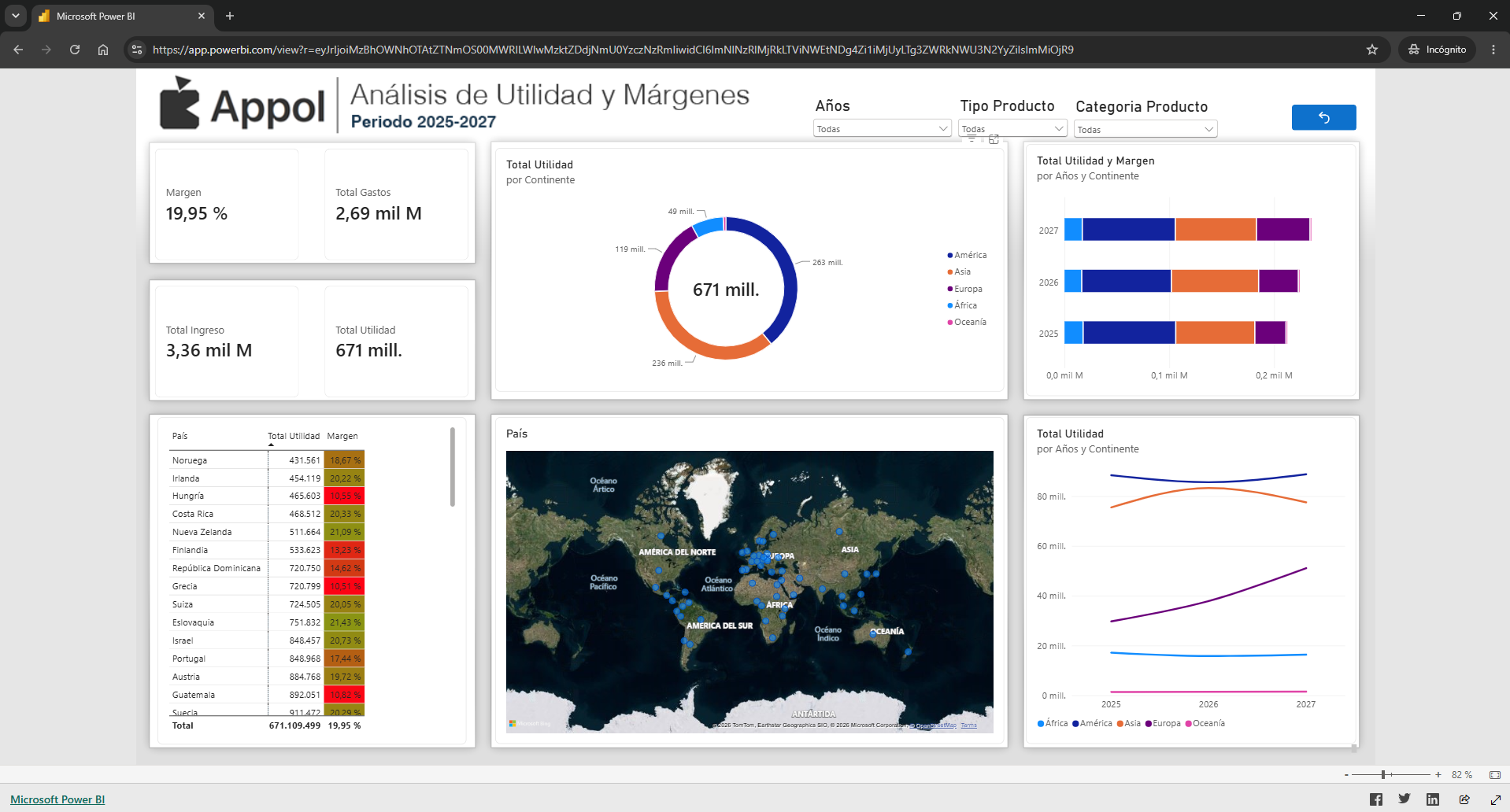Click the share arrow icon
Screen dimensions: 1510x812
(1464, 799)
